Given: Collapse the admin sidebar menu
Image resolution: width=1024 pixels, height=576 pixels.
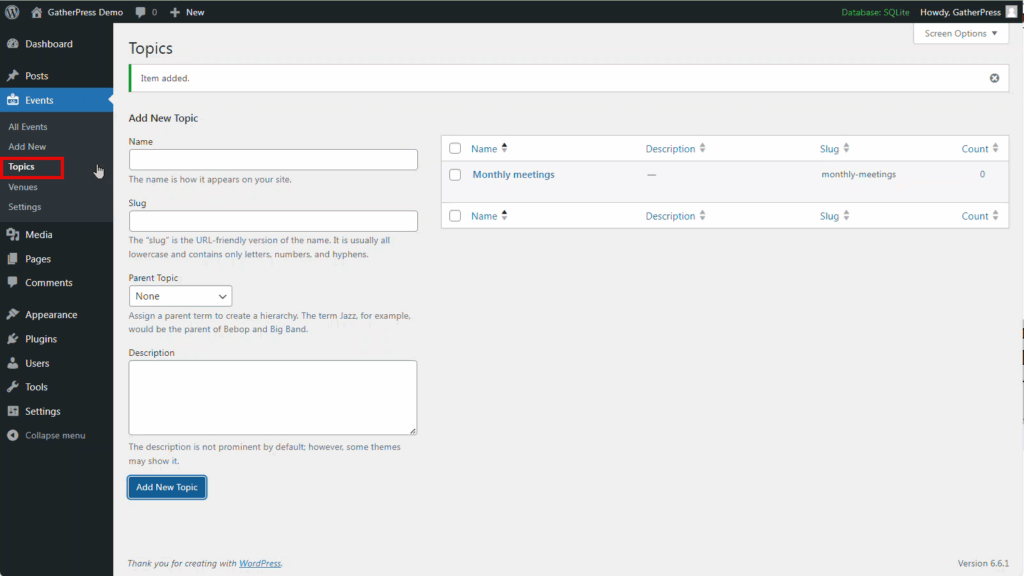Looking at the screenshot, I should coord(47,436).
